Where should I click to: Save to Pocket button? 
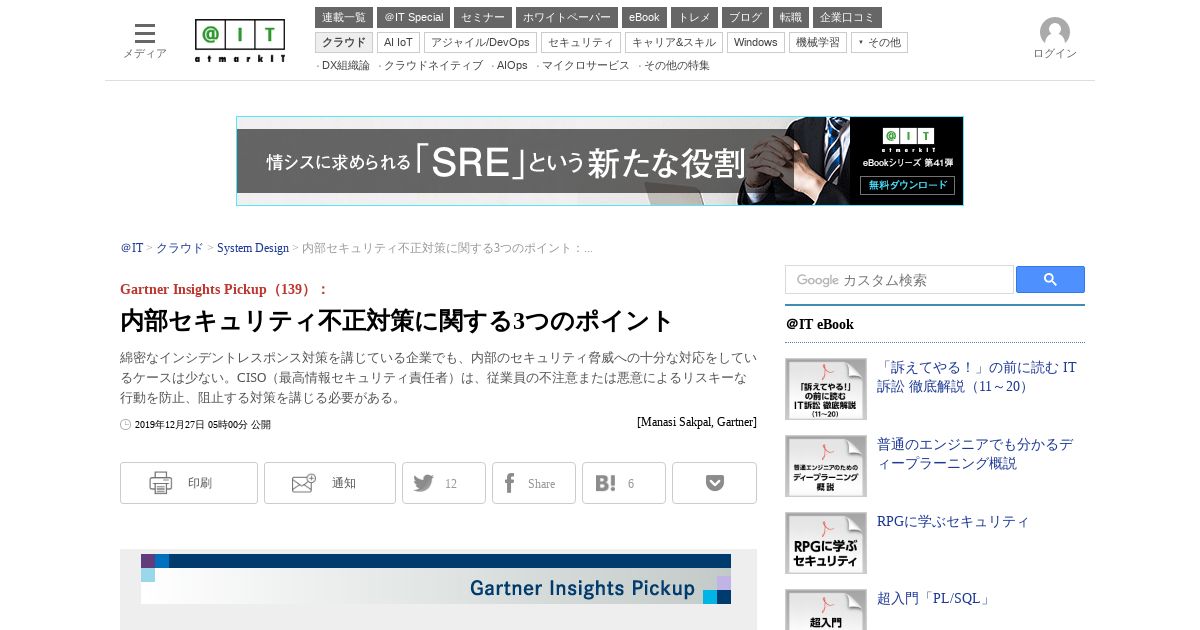tap(714, 483)
